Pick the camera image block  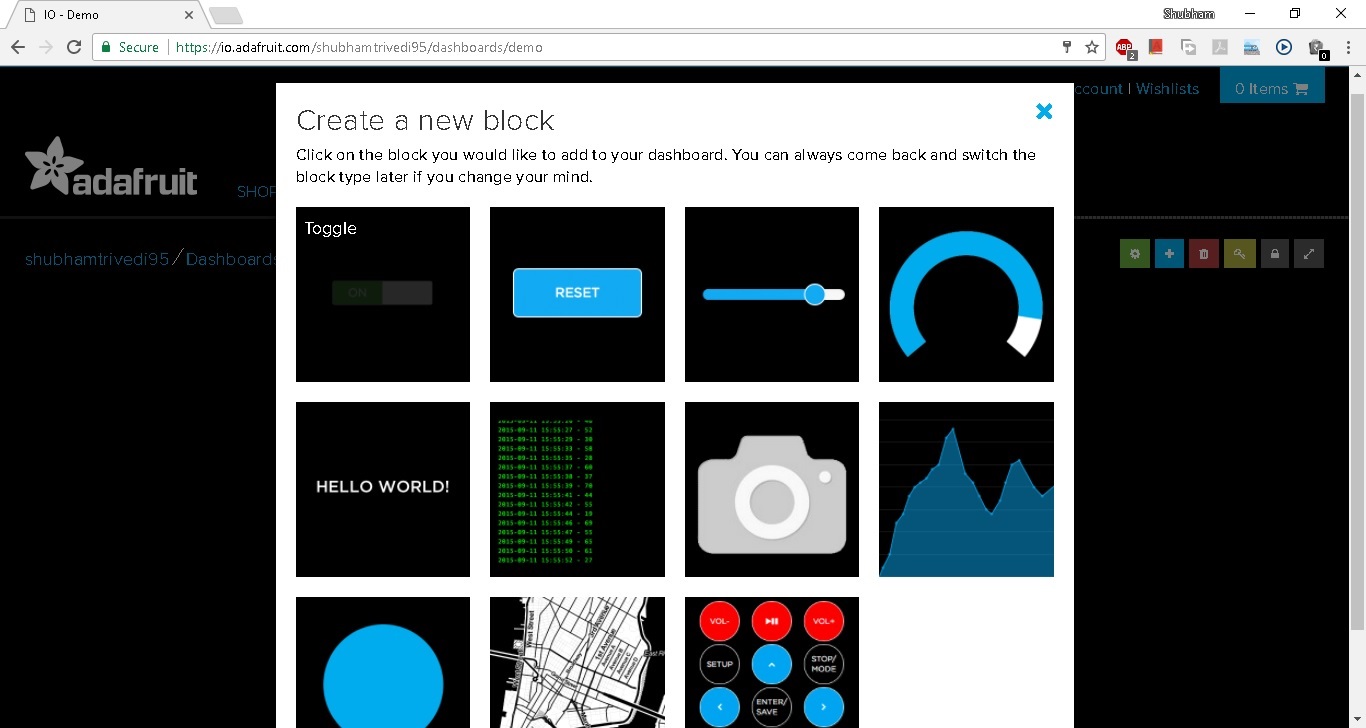pos(772,489)
